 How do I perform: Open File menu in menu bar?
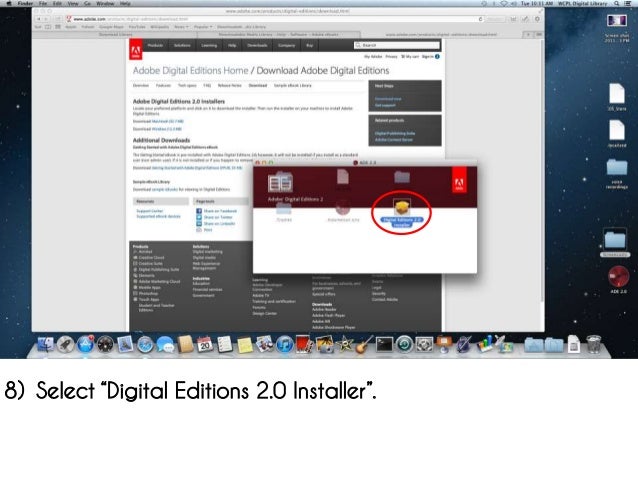[x=43, y=3]
